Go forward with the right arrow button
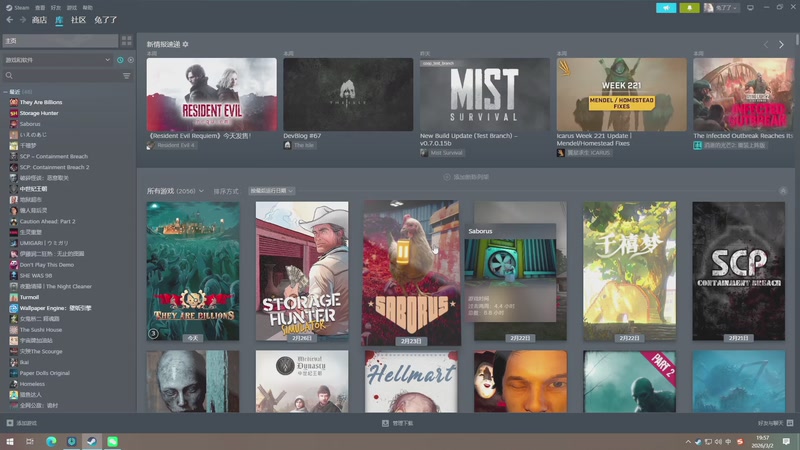 (22, 19)
